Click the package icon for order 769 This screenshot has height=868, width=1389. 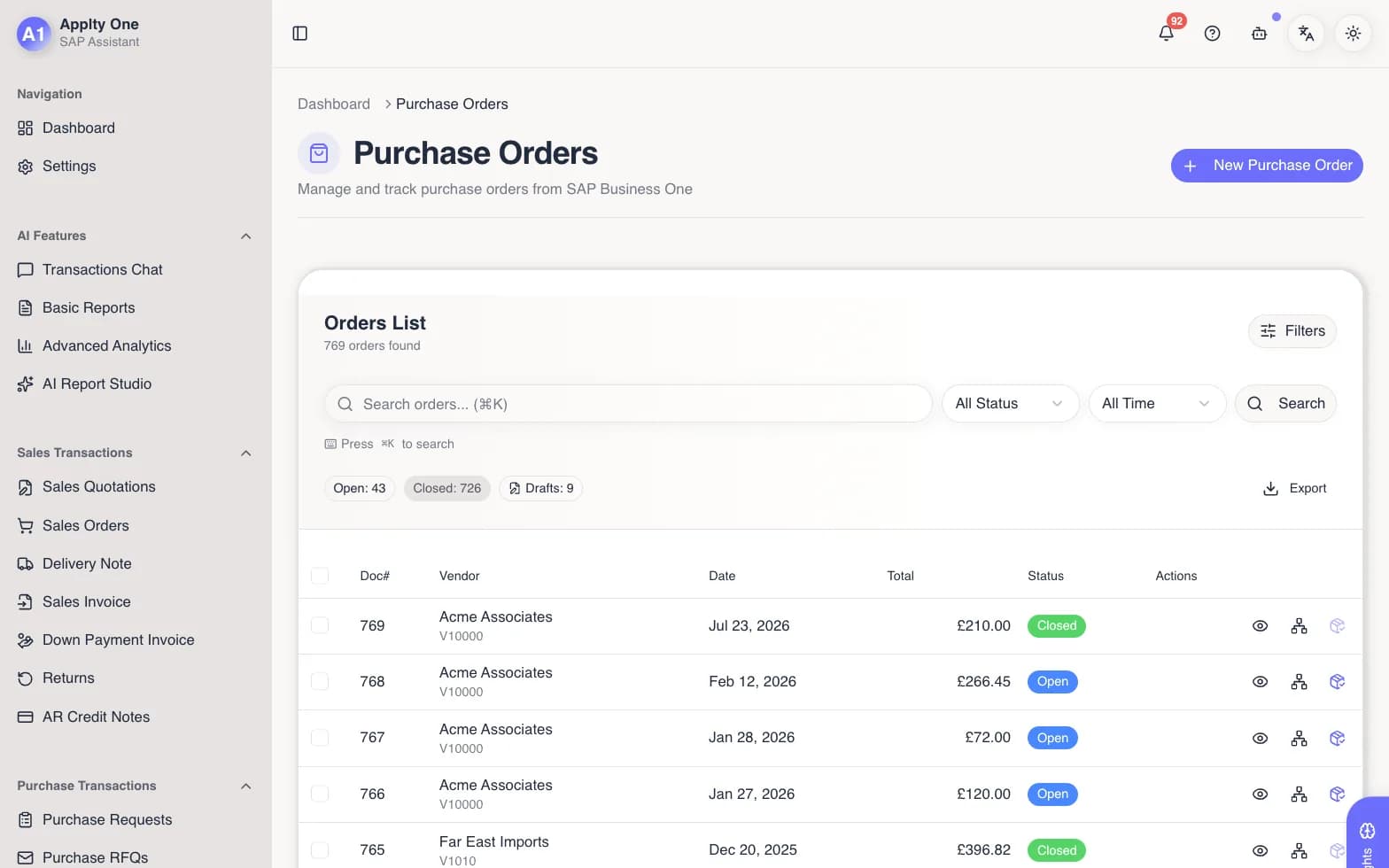1338,626
